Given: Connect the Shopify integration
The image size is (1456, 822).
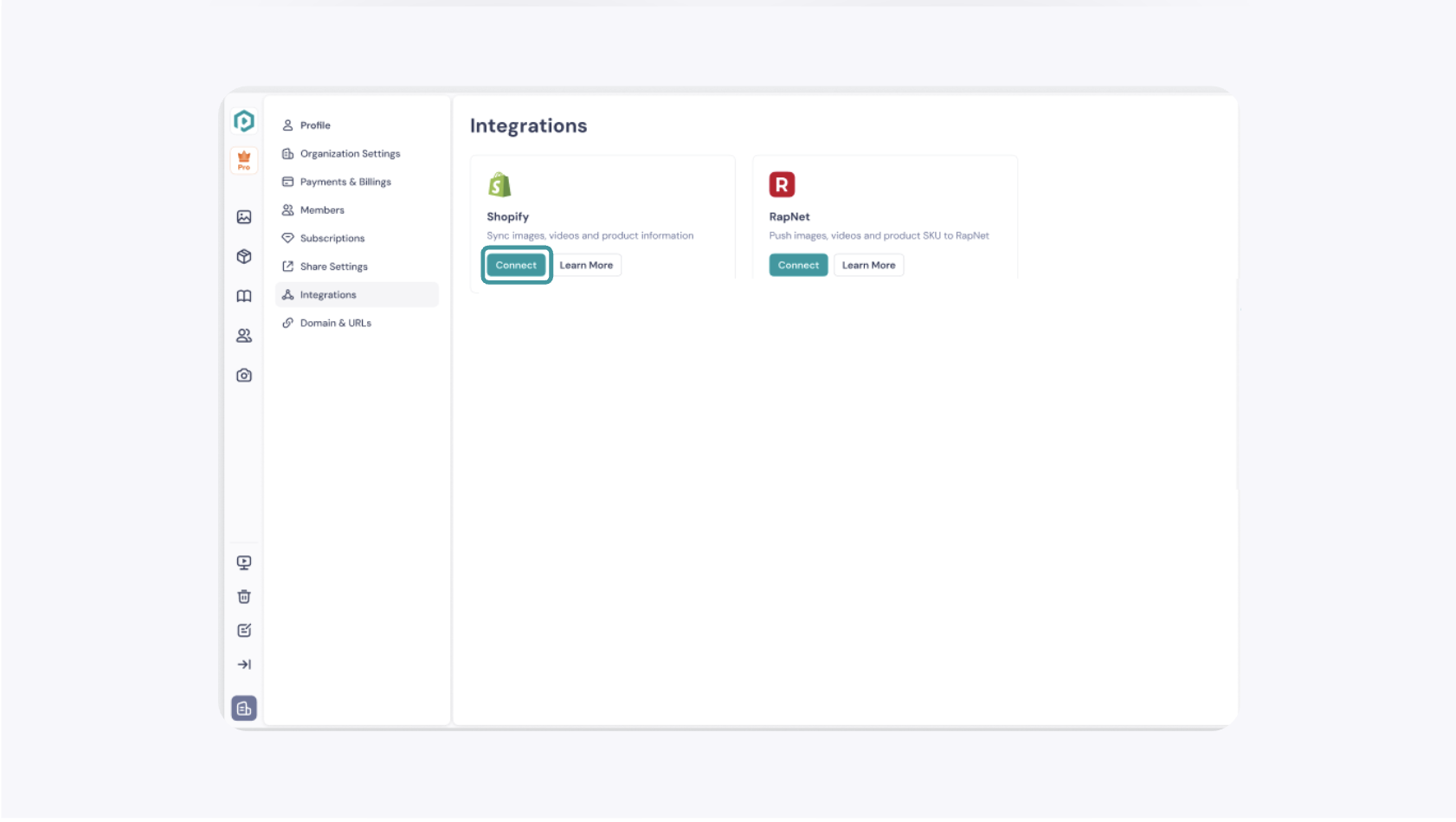Looking at the screenshot, I should 516,266.
